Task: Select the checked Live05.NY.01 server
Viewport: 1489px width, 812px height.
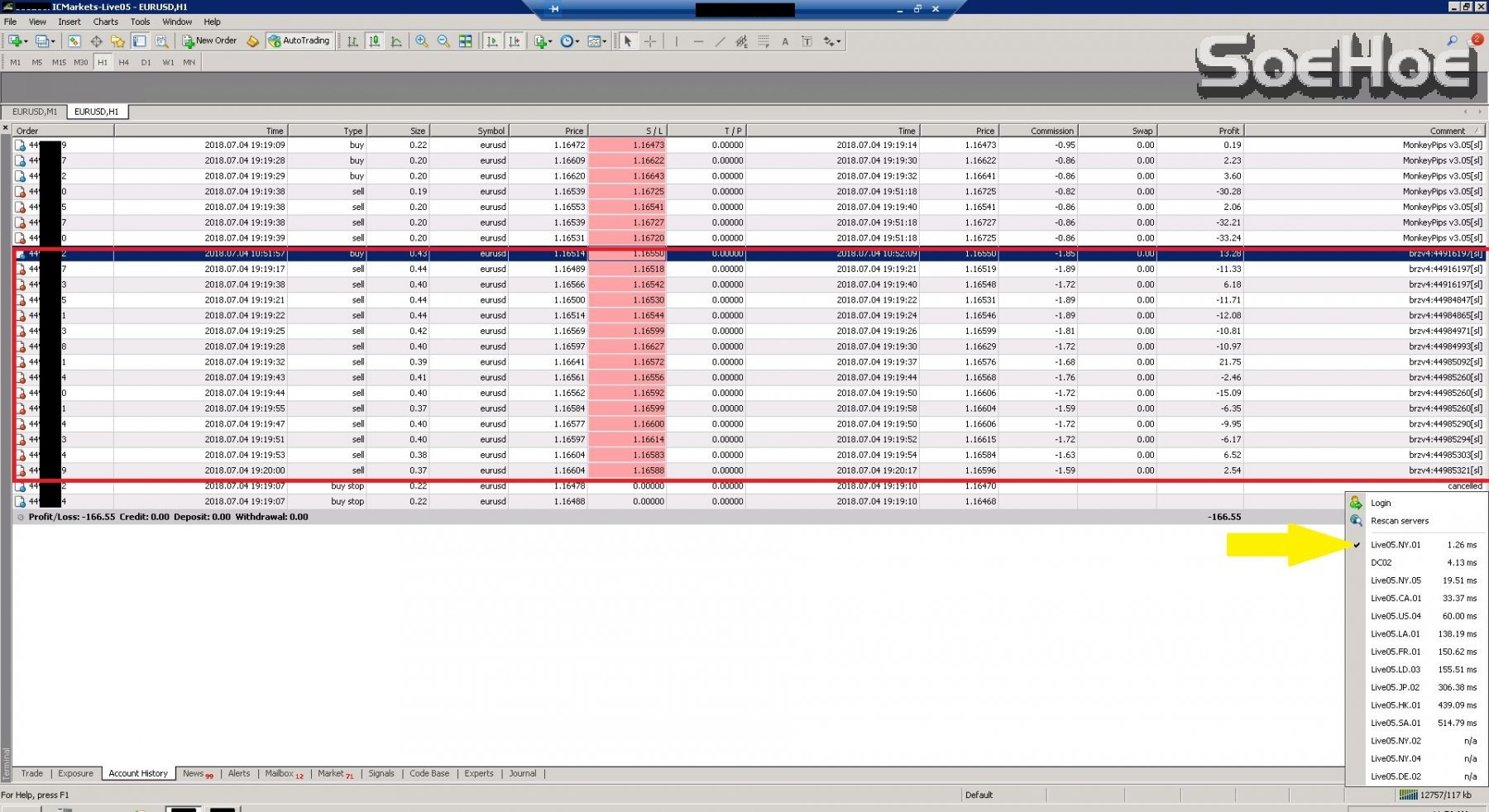Action: [x=1396, y=545]
